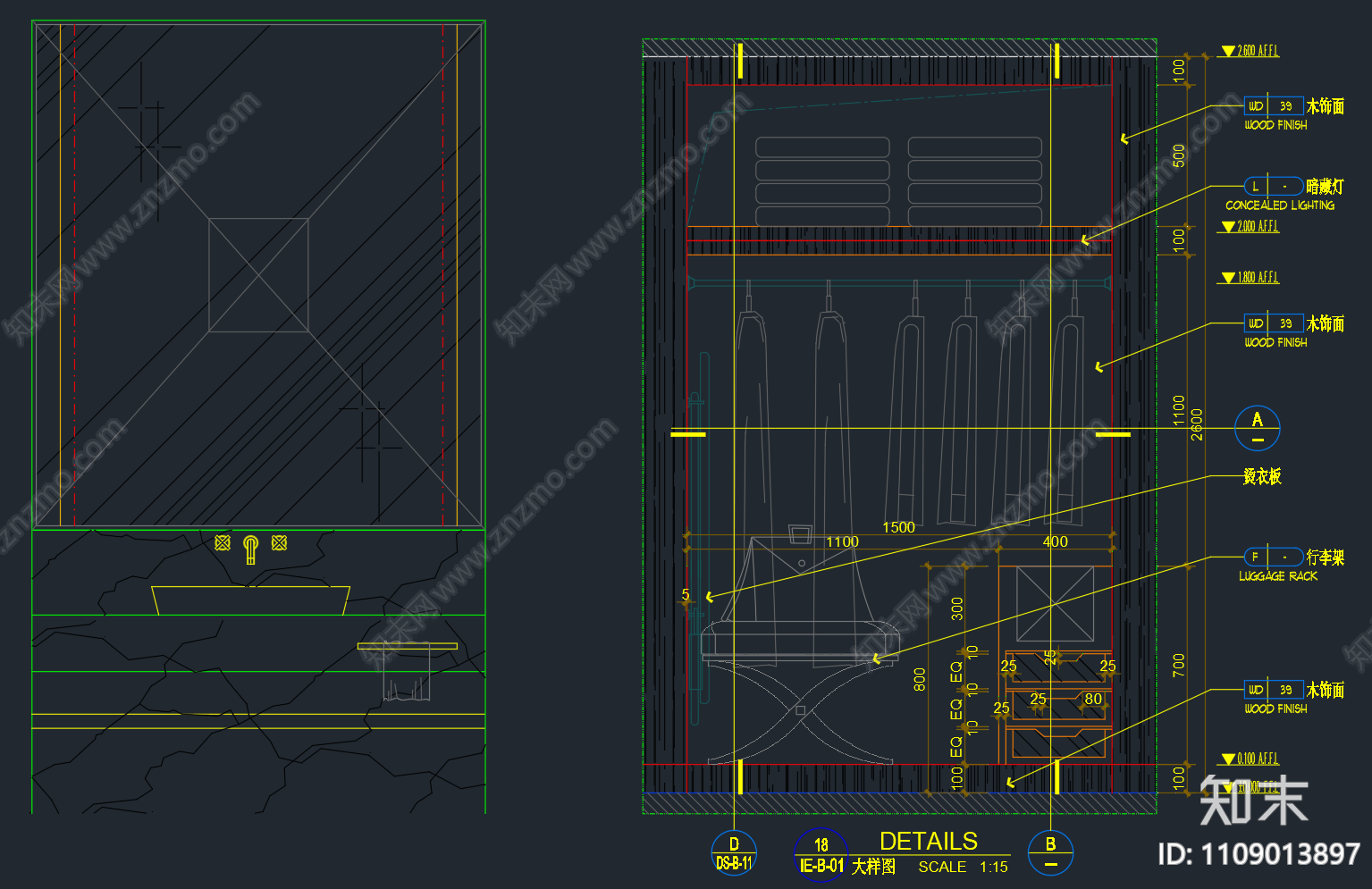Select the yellow wash basin outline
Viewport: 1372px width, 889px height.
pyautogui.click(x=250, y=600)
